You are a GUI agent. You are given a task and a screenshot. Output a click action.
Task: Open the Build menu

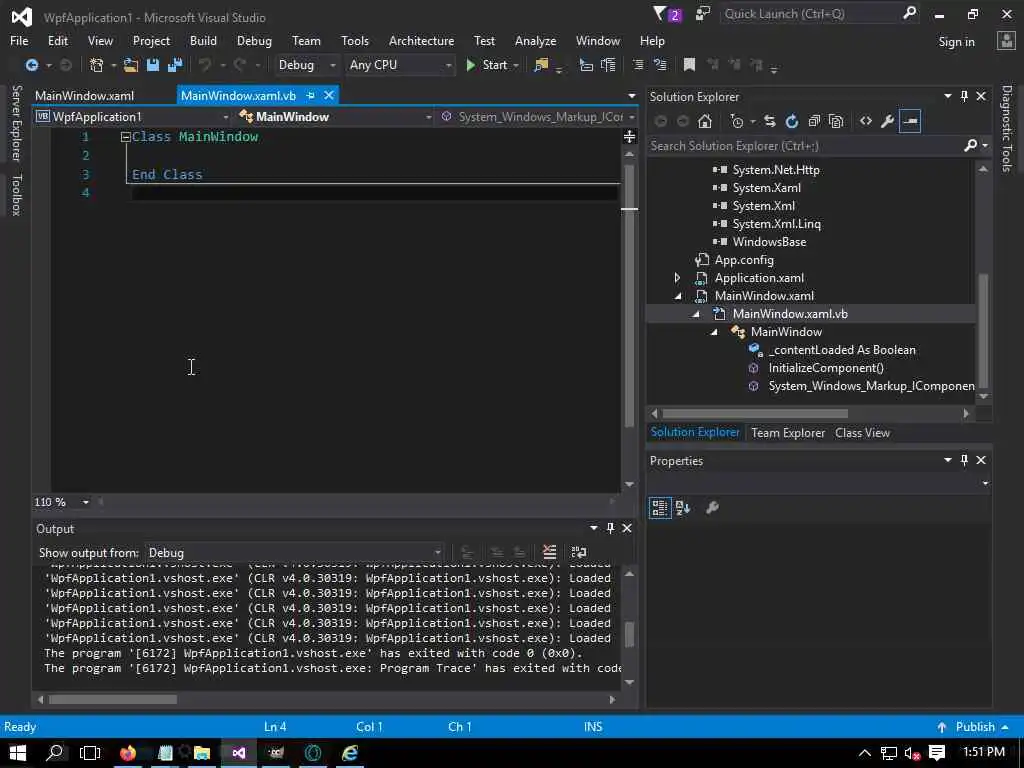point(203,40)
